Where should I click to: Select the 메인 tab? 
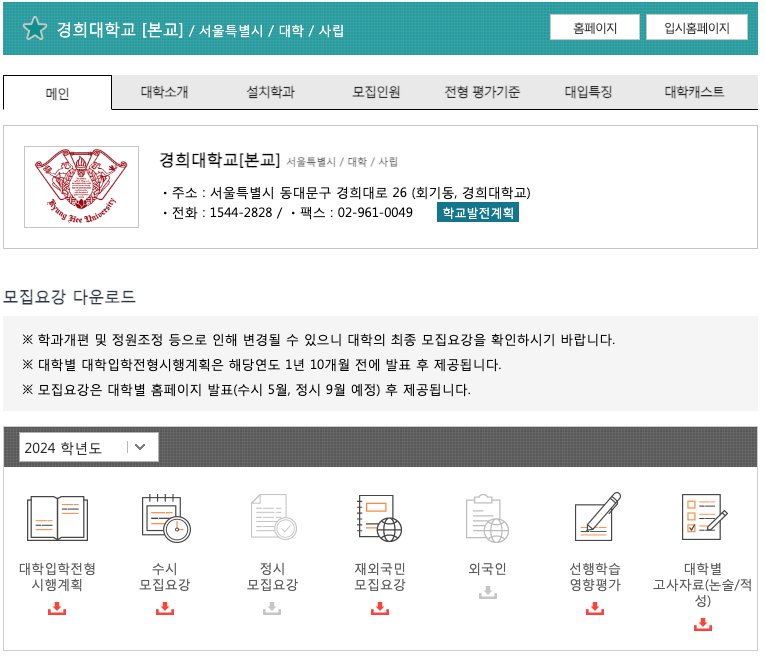(x=58, y=93)
